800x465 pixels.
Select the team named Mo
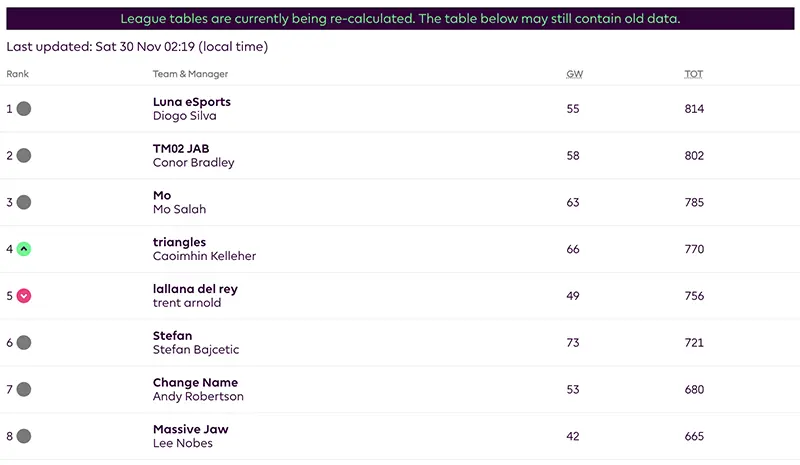coord(162,196)
